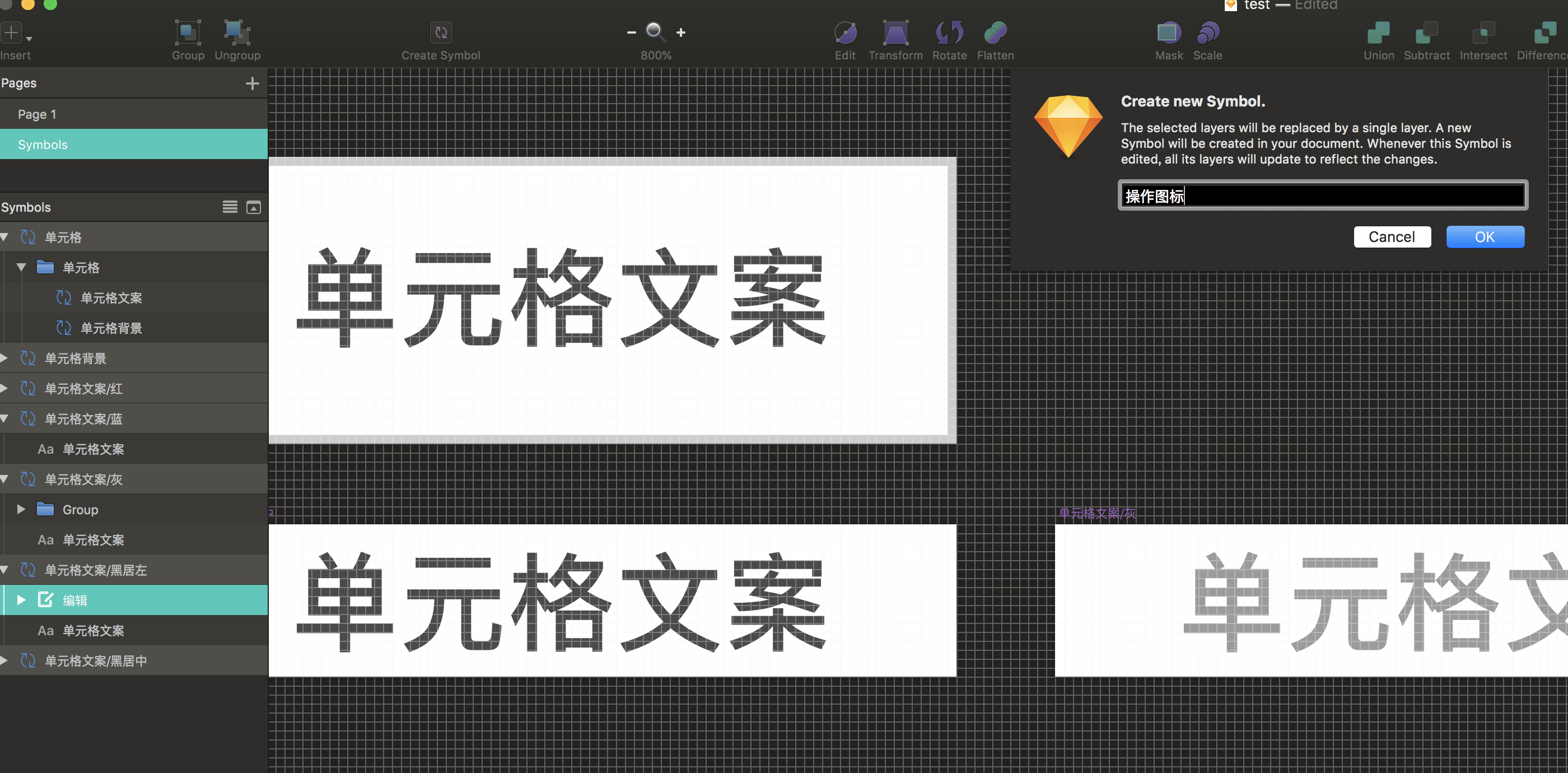Click the Ungroup tool icon
The width and height of the screenshot is (1568, 773).
coord(237,32)
